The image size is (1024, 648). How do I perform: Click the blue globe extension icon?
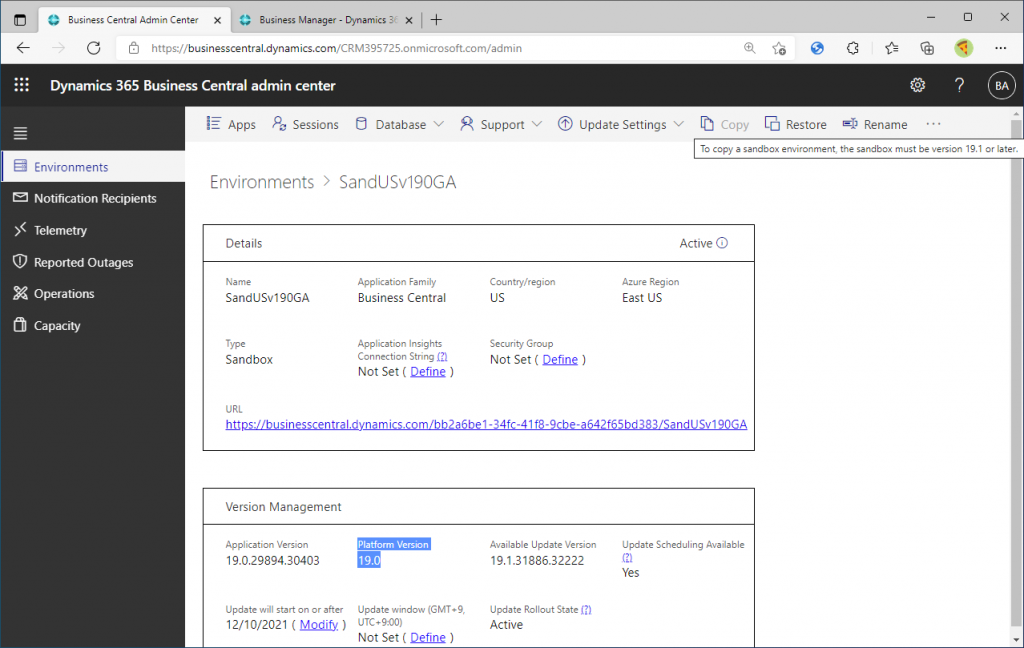coord(817,48)
